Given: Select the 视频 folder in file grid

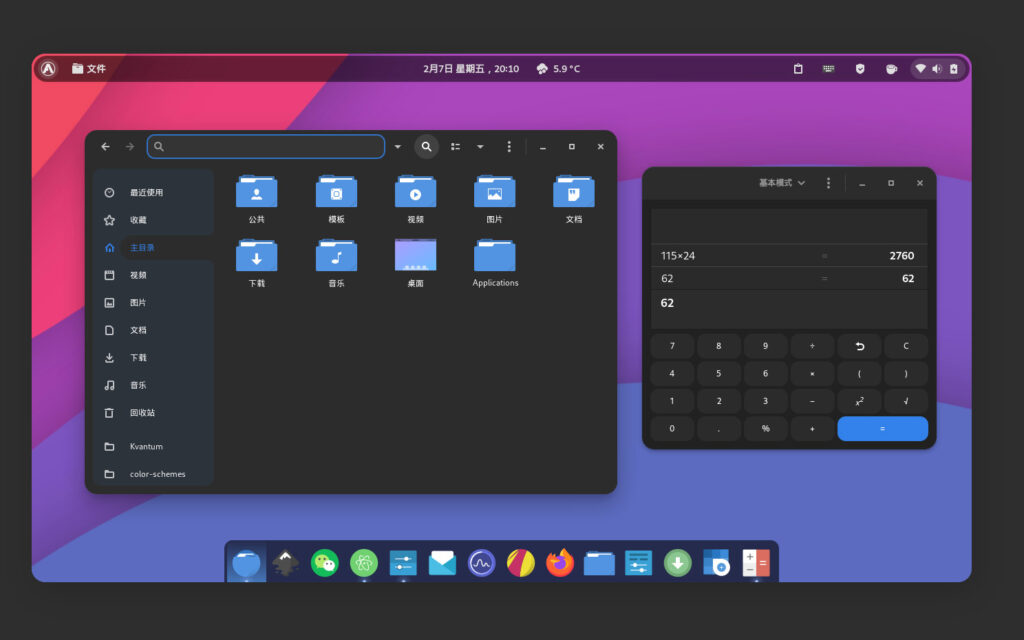Looking at the screenshot, I should point(415,192).
